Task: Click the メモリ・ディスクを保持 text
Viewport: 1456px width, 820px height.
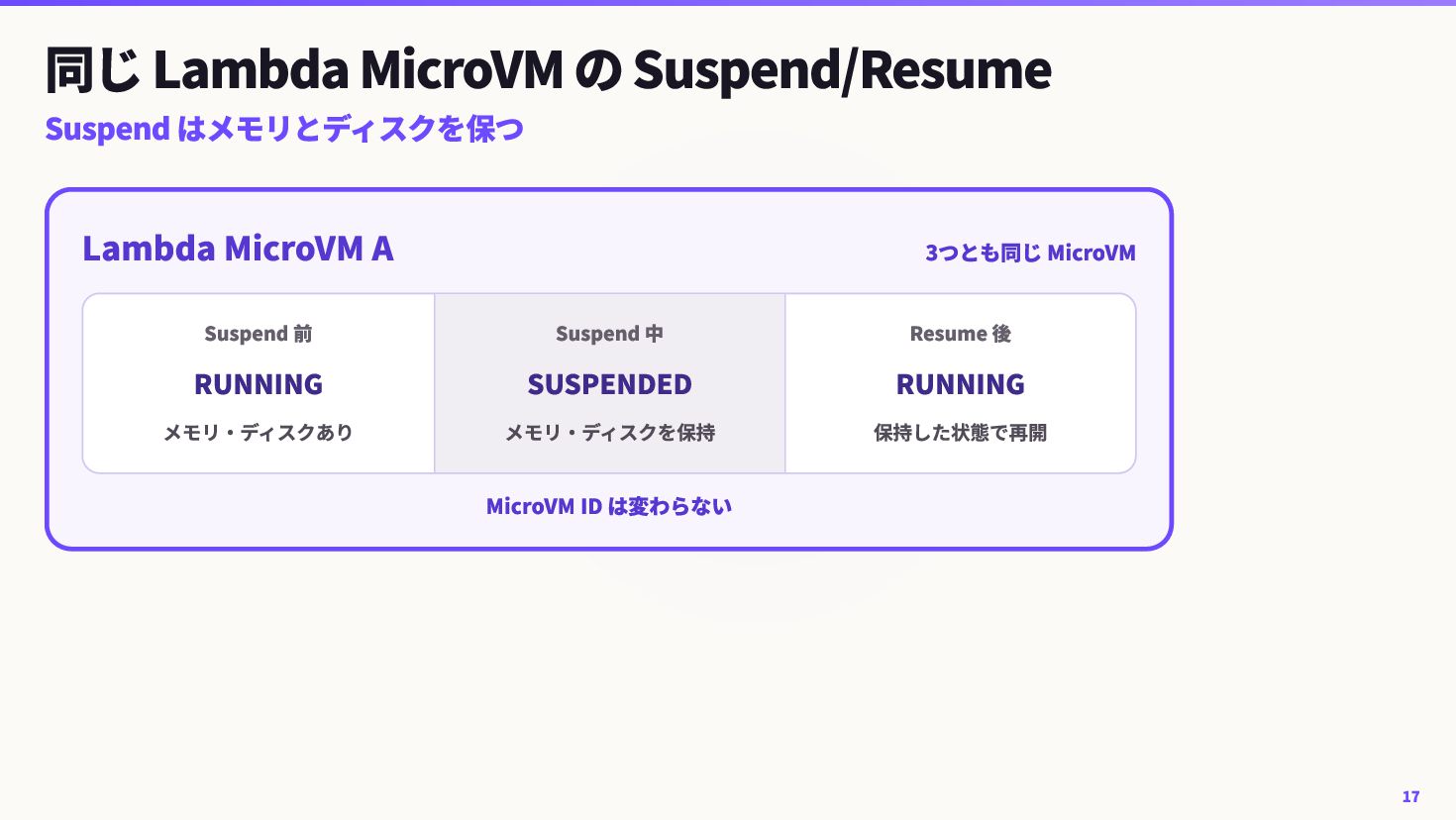Action: point(610,433)
